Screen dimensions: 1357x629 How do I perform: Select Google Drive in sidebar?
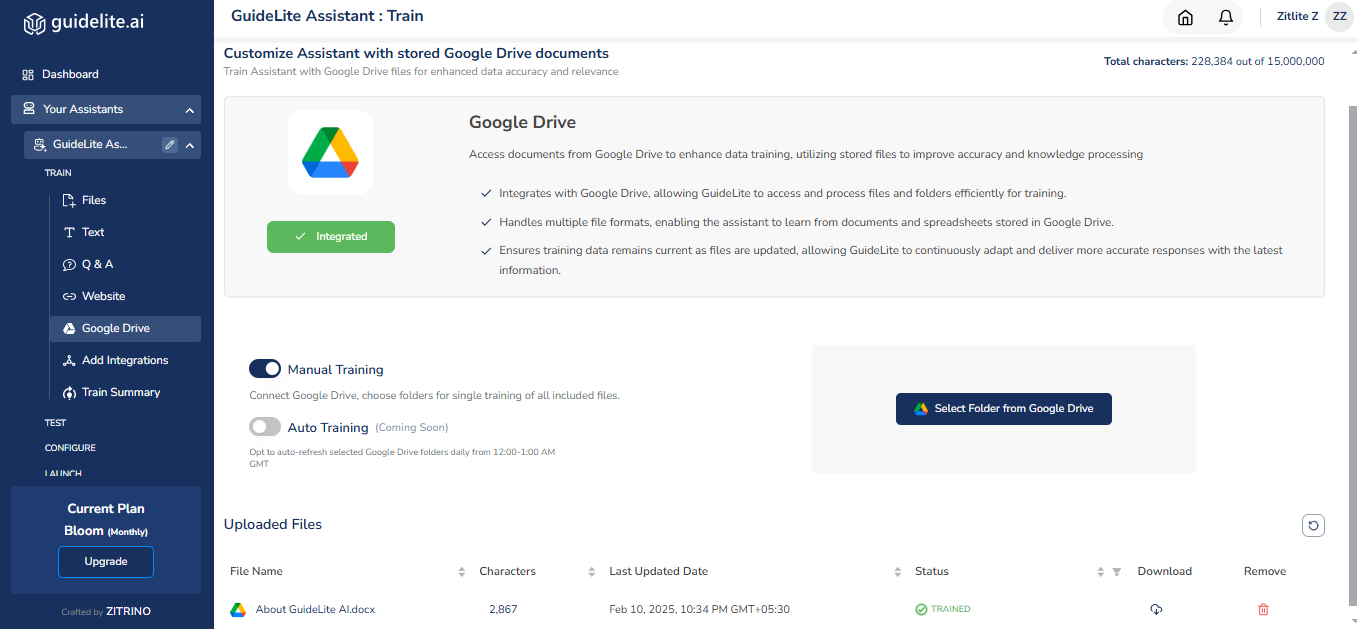[x=125, y=328]
